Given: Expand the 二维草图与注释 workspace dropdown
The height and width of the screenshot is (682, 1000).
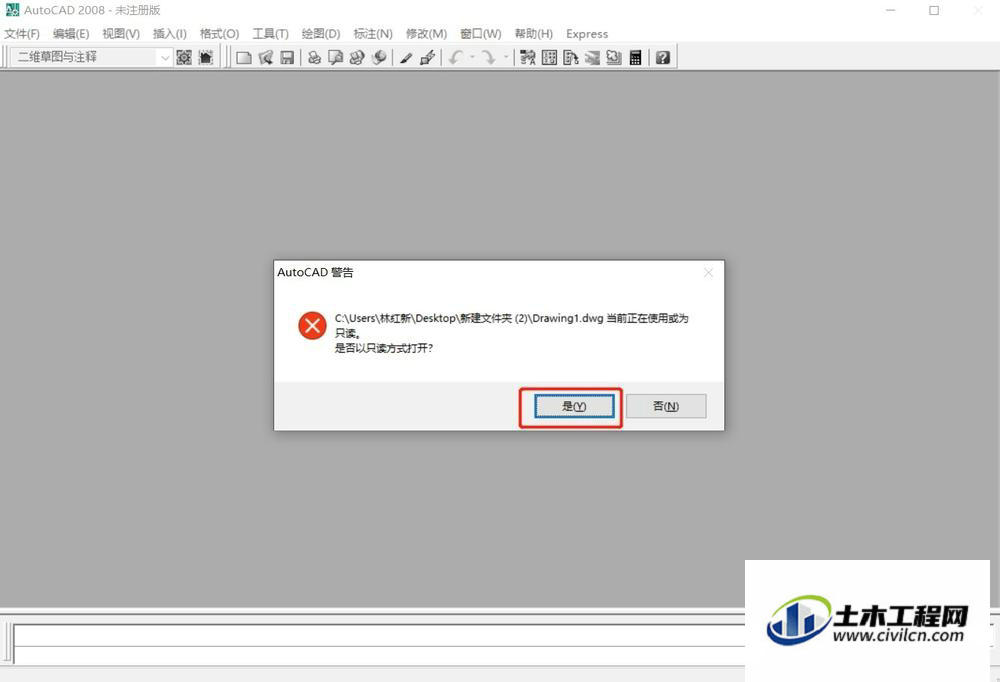Looking at the screenshot, I should [x=165, y=57].
